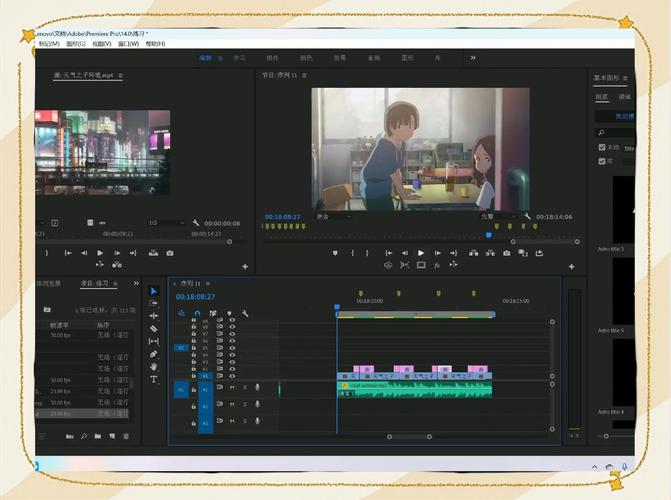Image resolution: width=671 pixels, height=500 pixels.
Task: Select the Hand tool
Action: pyautogui.click(x=154, y=367)
